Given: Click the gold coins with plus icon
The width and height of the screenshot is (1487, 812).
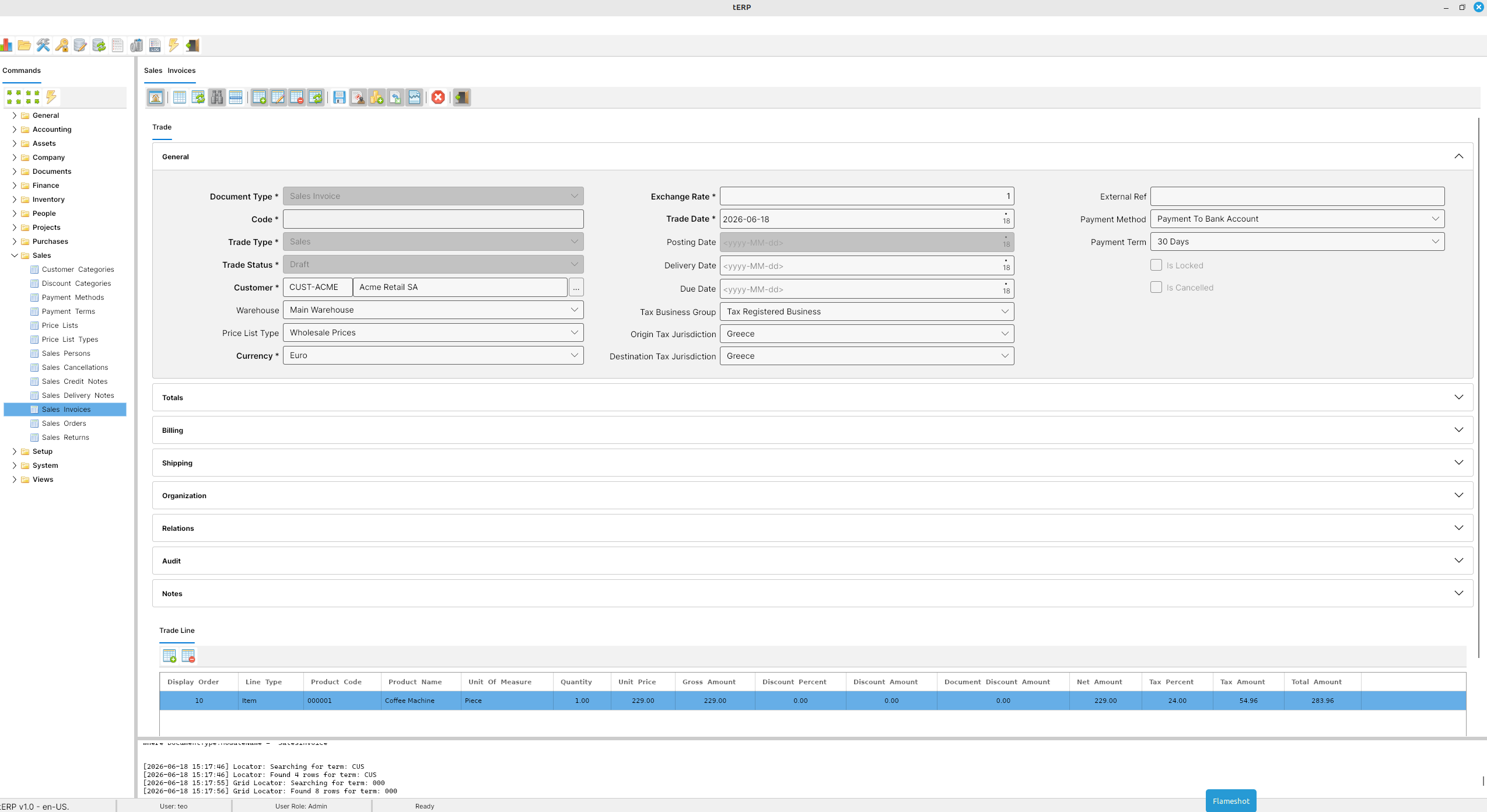Looking at the screenshot, I should [x=377, y=97].
